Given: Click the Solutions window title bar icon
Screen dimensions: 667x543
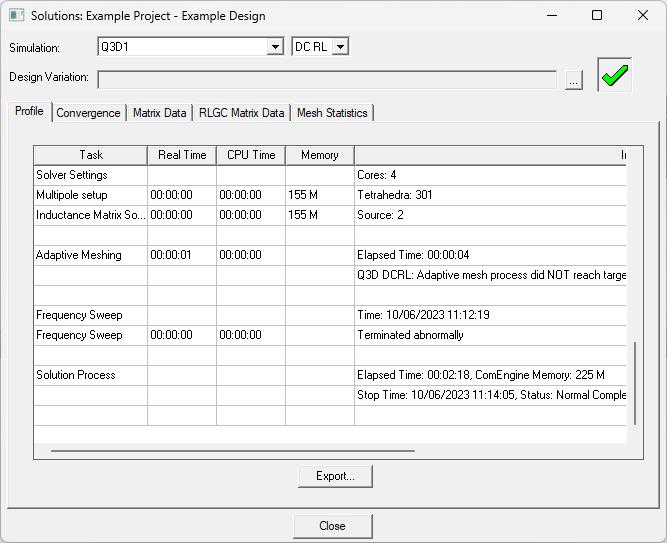Looking at the screenshot, I should coord(16,15).
